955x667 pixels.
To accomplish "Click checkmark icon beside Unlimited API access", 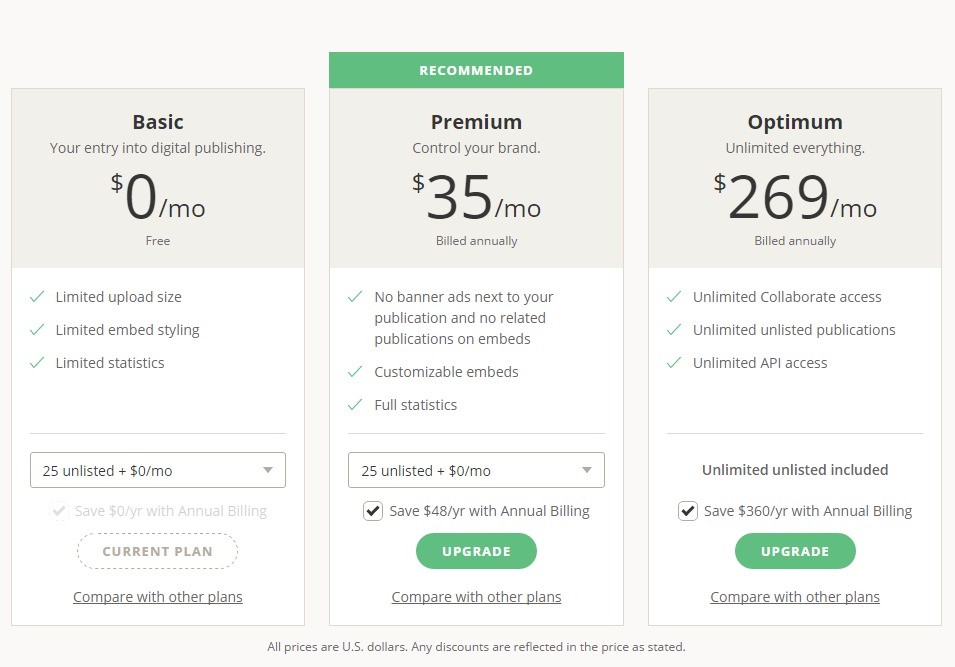I will [674, 363].
